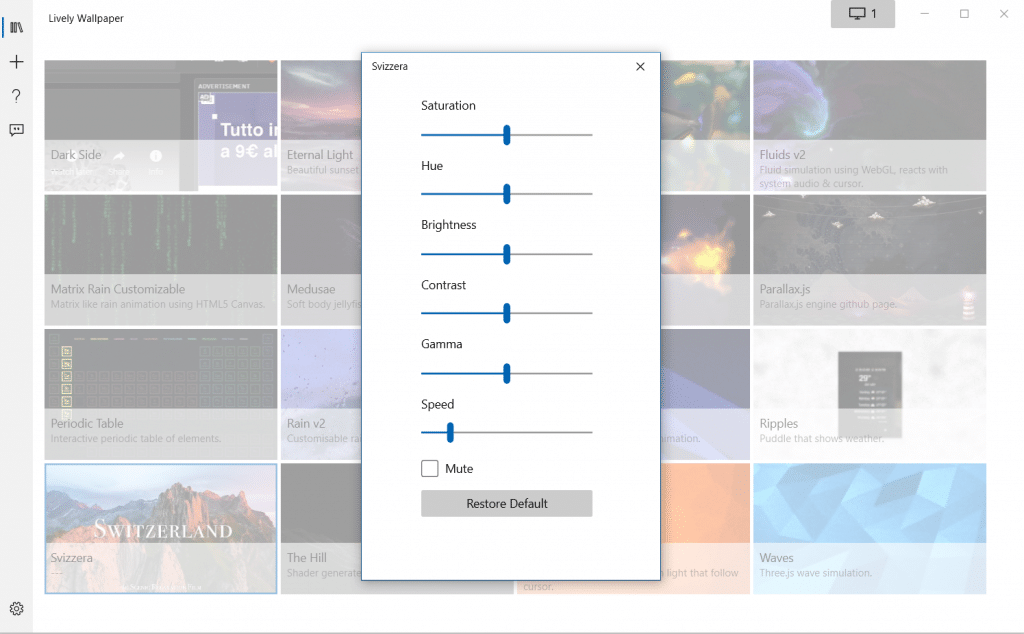Click the Svizzera dialog title text

(x=390, y=66)
